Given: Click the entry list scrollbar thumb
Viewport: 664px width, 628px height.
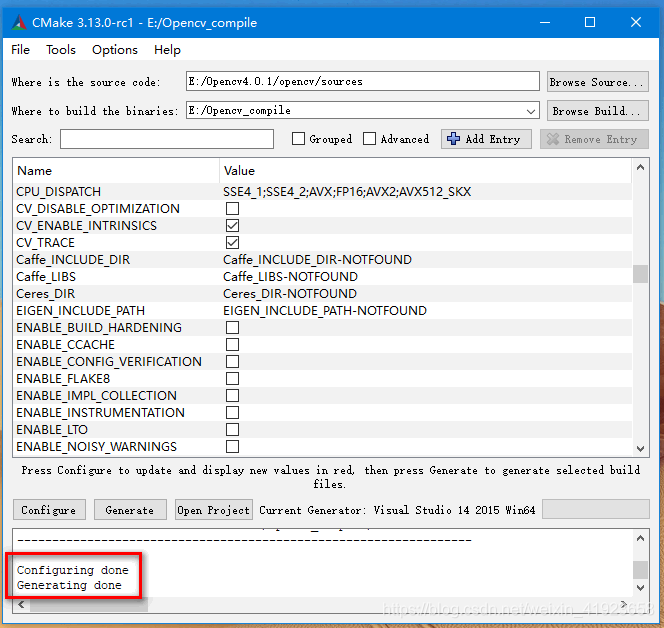Looking at the screenshot, I should (x=640, y=274).
